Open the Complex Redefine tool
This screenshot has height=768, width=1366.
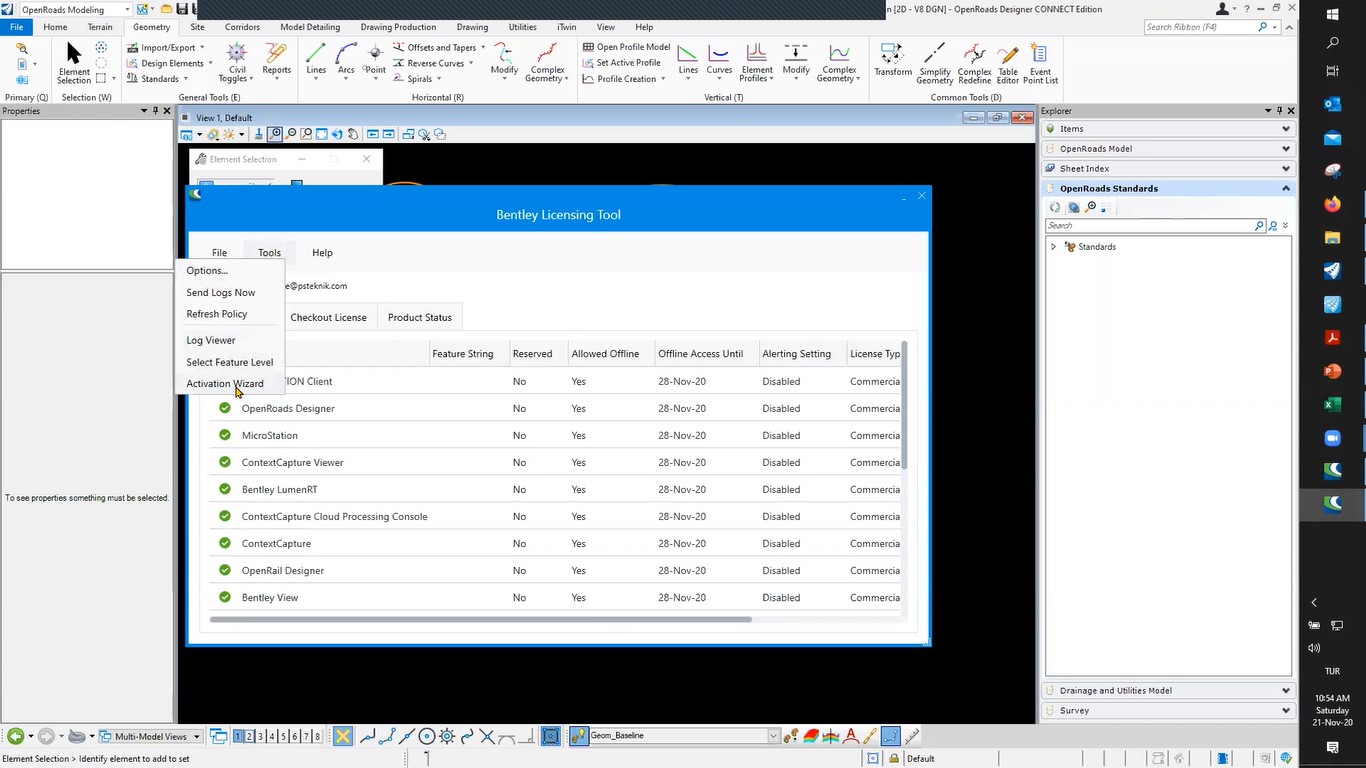tap(974, 63)
